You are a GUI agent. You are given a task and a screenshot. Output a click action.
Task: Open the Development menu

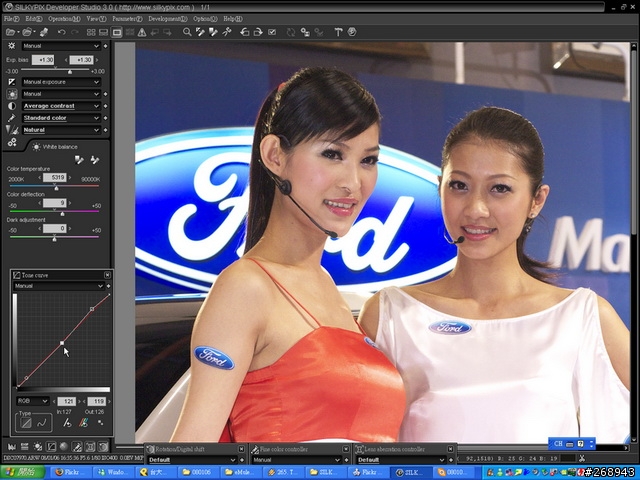click(167, 19)
